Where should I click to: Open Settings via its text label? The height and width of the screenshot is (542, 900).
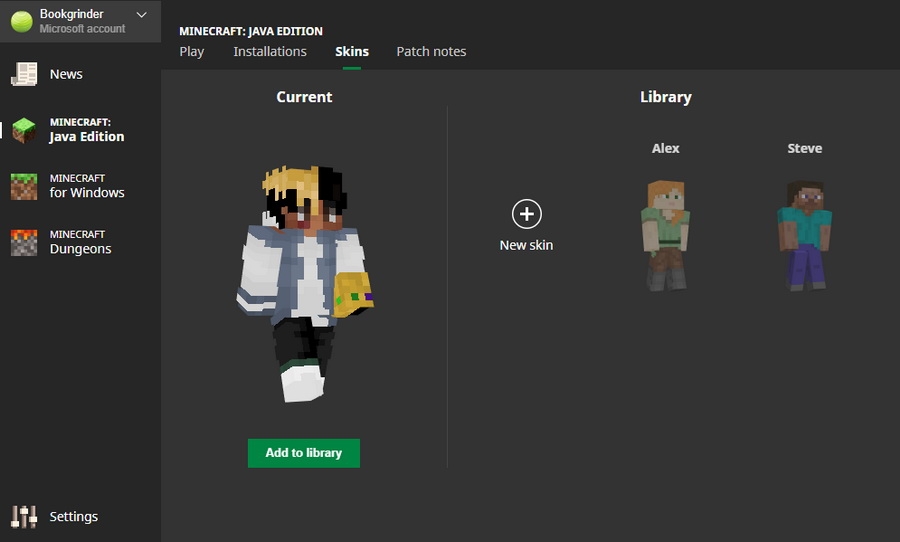tap(73, 517)
